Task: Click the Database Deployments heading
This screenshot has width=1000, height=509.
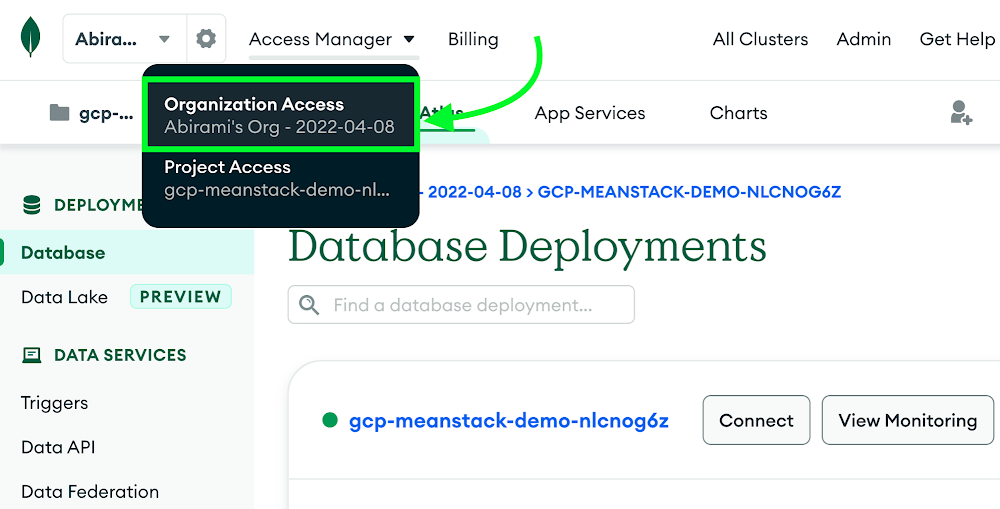Action: pos(527,247)
